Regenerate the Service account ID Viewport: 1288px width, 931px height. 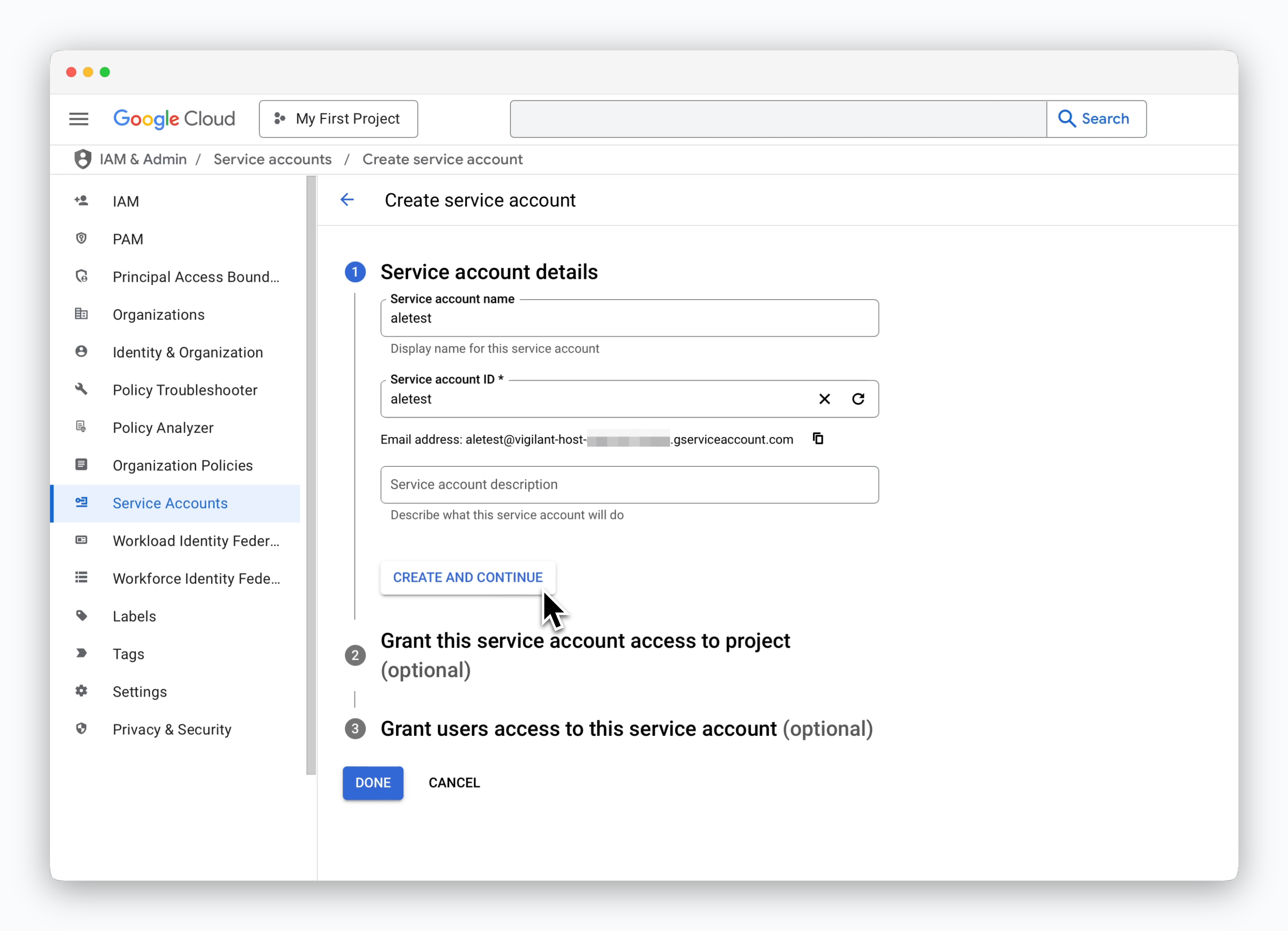858,399
